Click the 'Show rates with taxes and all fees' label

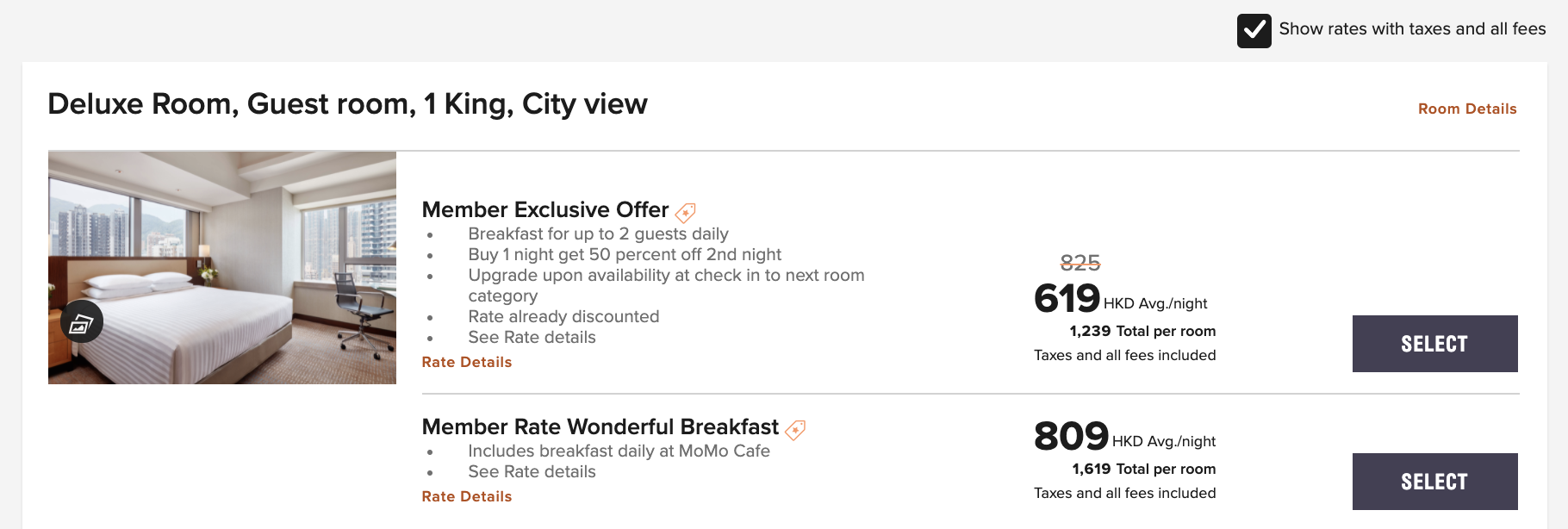(1412, 29)
